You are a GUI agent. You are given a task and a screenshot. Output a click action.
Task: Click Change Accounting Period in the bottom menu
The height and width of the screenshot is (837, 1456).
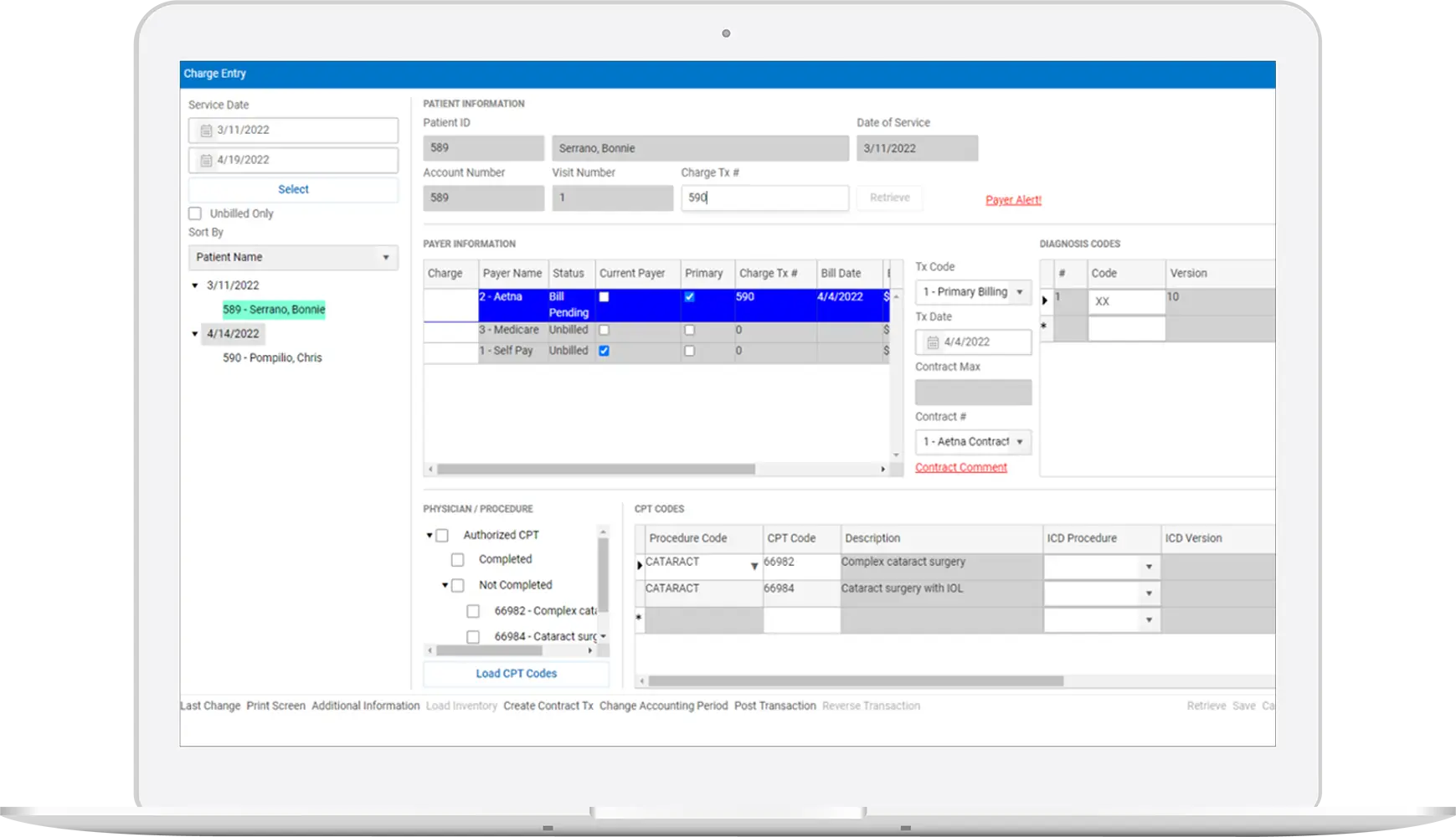[x=663, y=706]
